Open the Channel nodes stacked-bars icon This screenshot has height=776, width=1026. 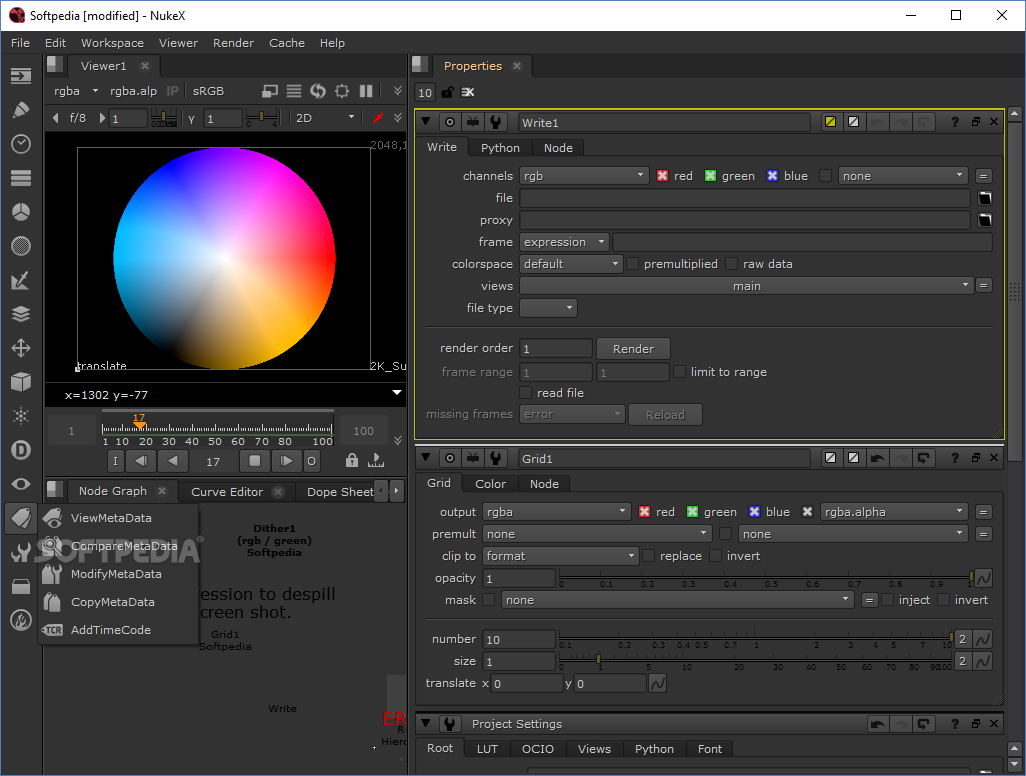pyautogui.click(x=21, y=178)
